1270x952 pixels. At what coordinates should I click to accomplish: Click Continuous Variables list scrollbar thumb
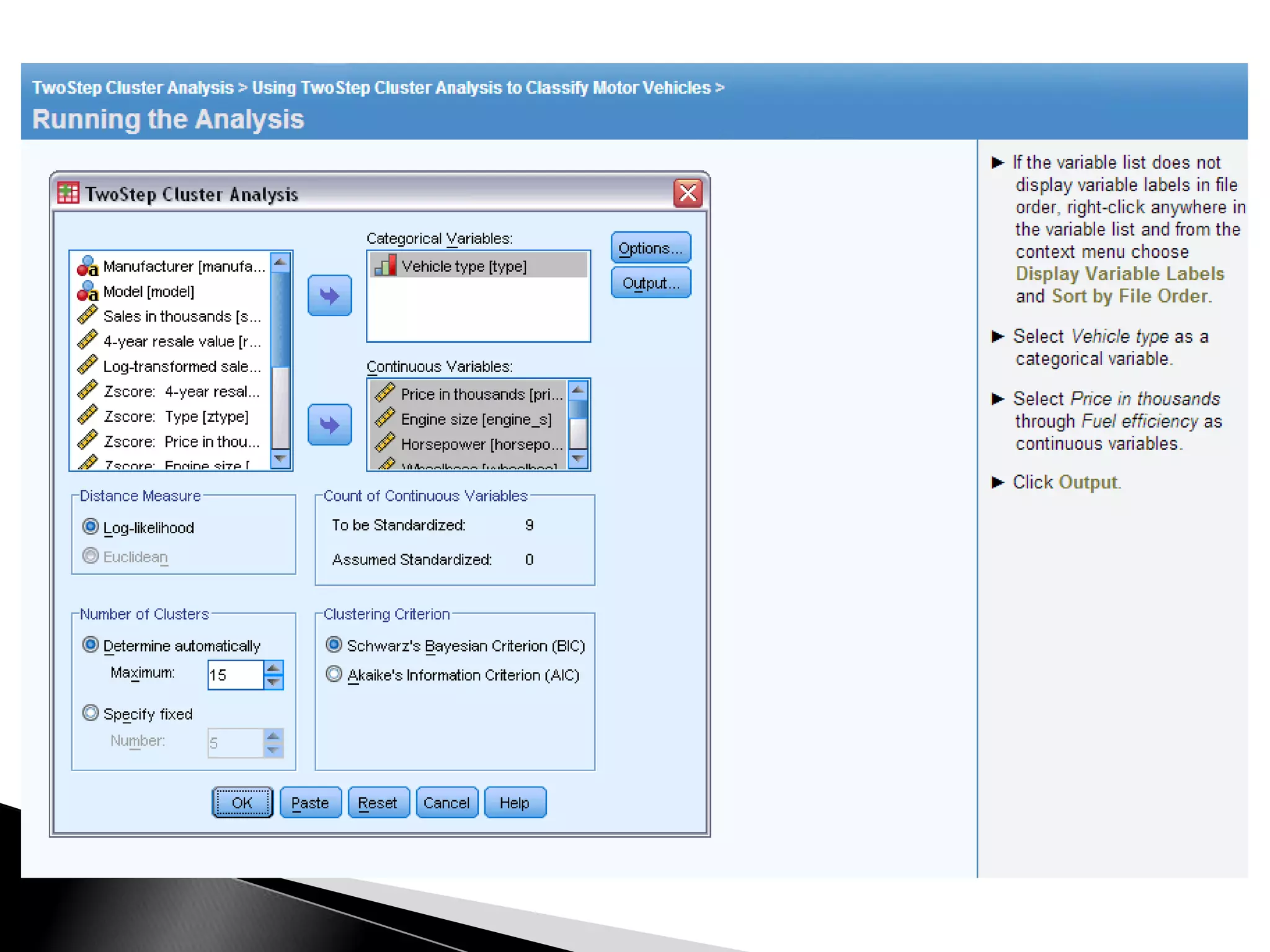click(579, 410)
